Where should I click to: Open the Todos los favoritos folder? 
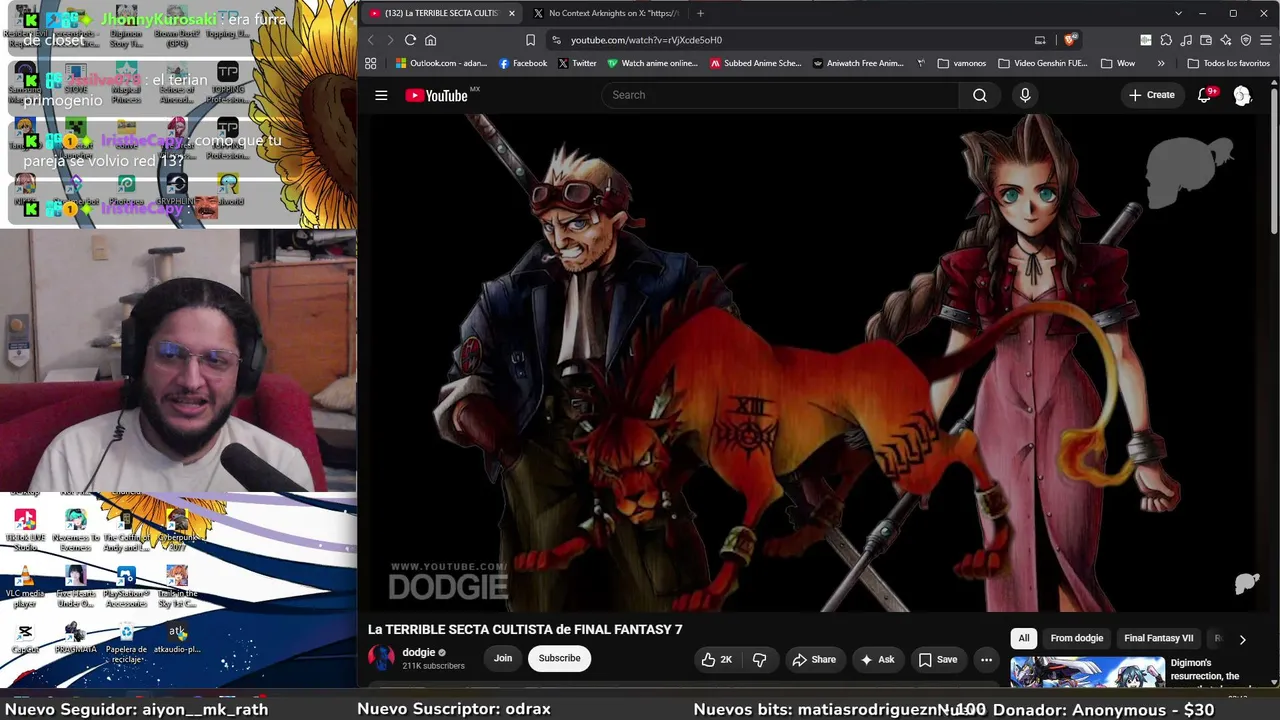pos(1228,63)
